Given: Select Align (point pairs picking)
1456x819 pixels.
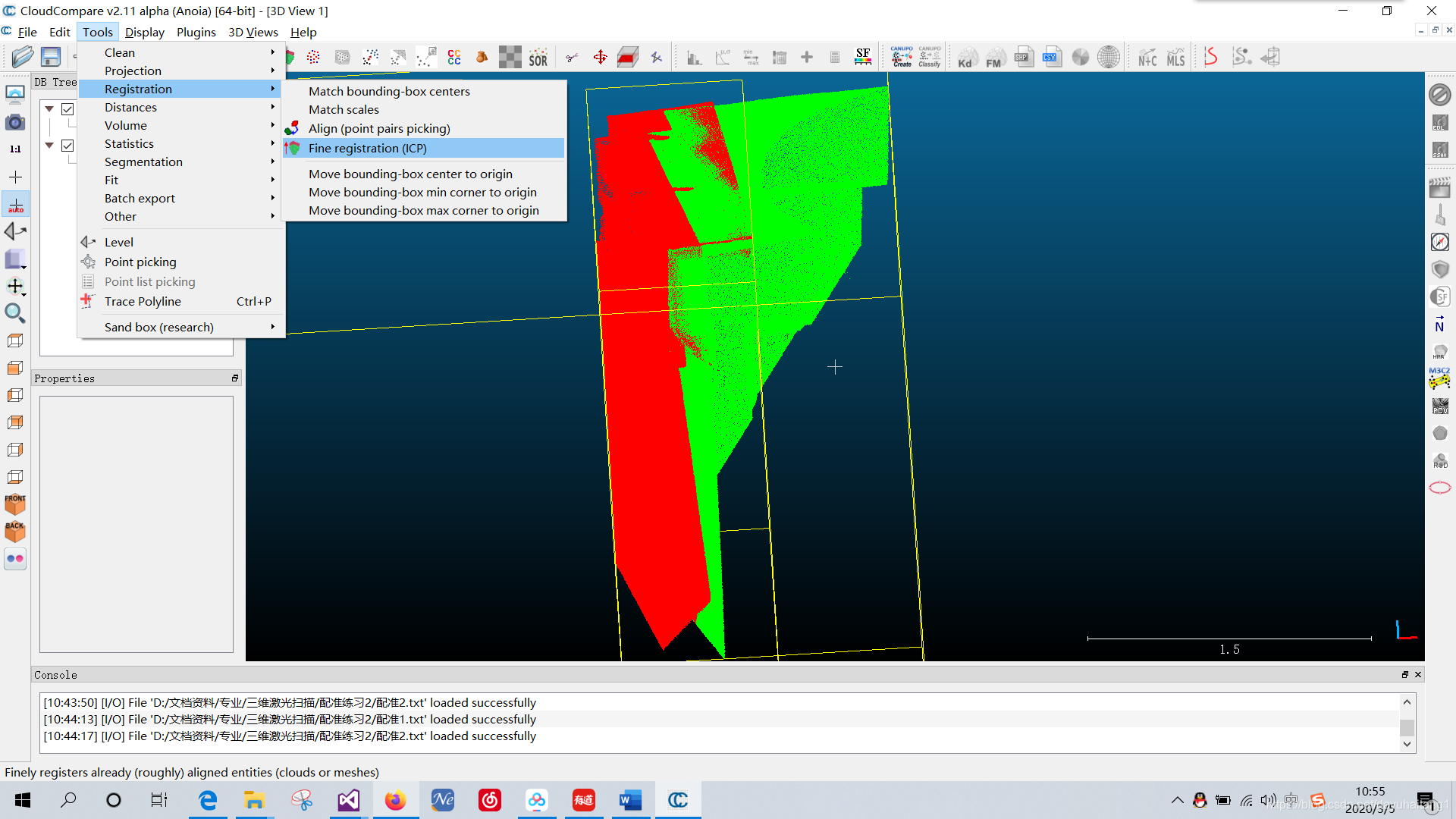Looking at the screenshot, I should pyautogui.click(x=379, y=129).
